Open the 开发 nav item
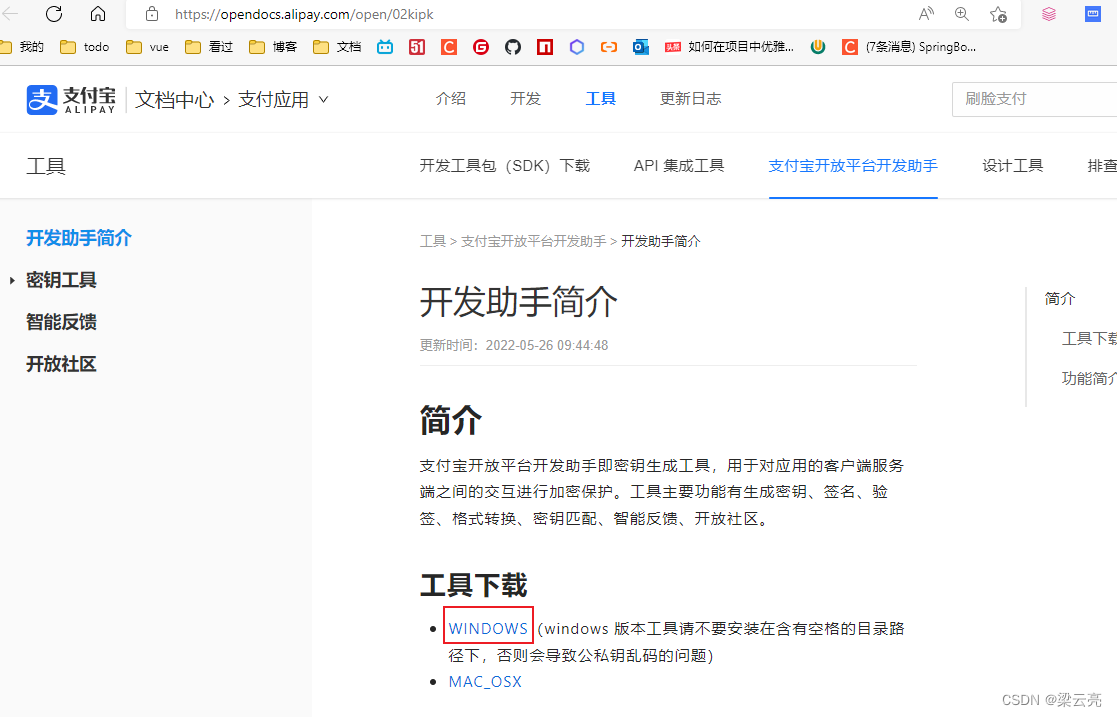This screenshot has height=717, width=1117. (526, 98)
